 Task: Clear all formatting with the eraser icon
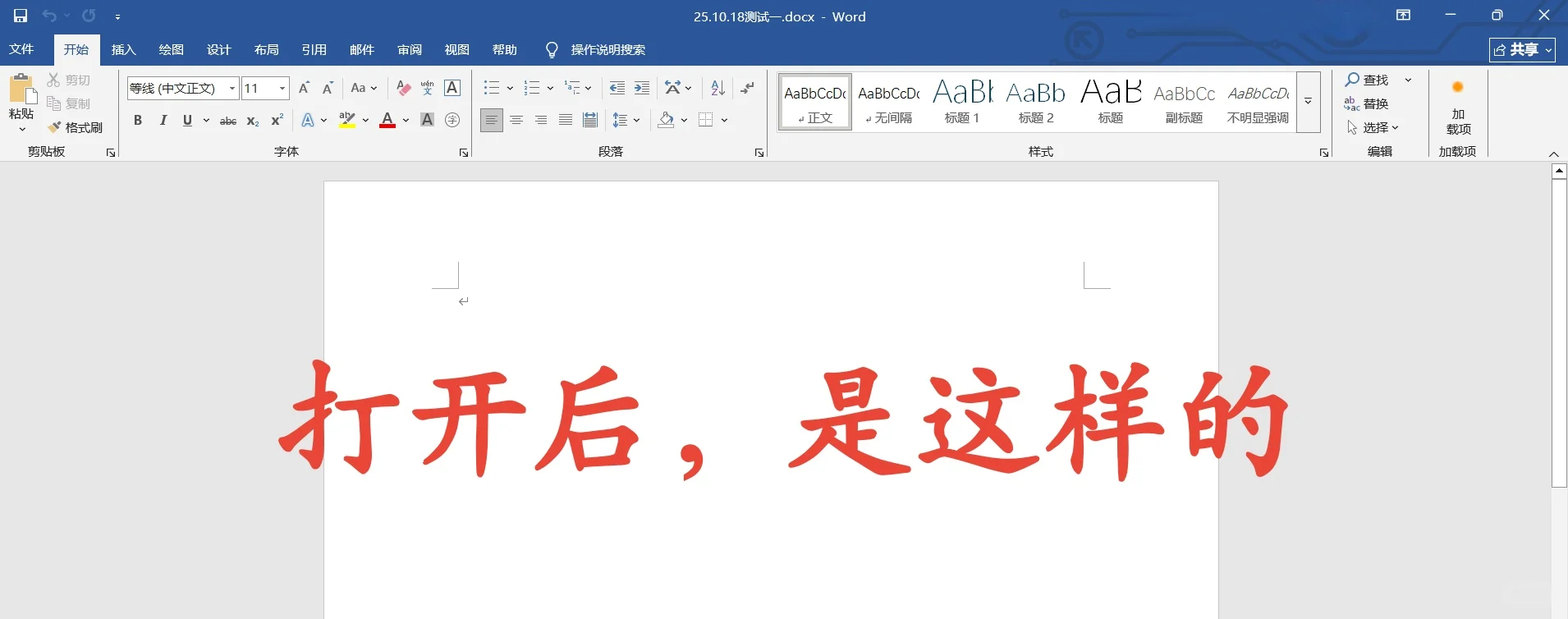(x=403, y=88)
